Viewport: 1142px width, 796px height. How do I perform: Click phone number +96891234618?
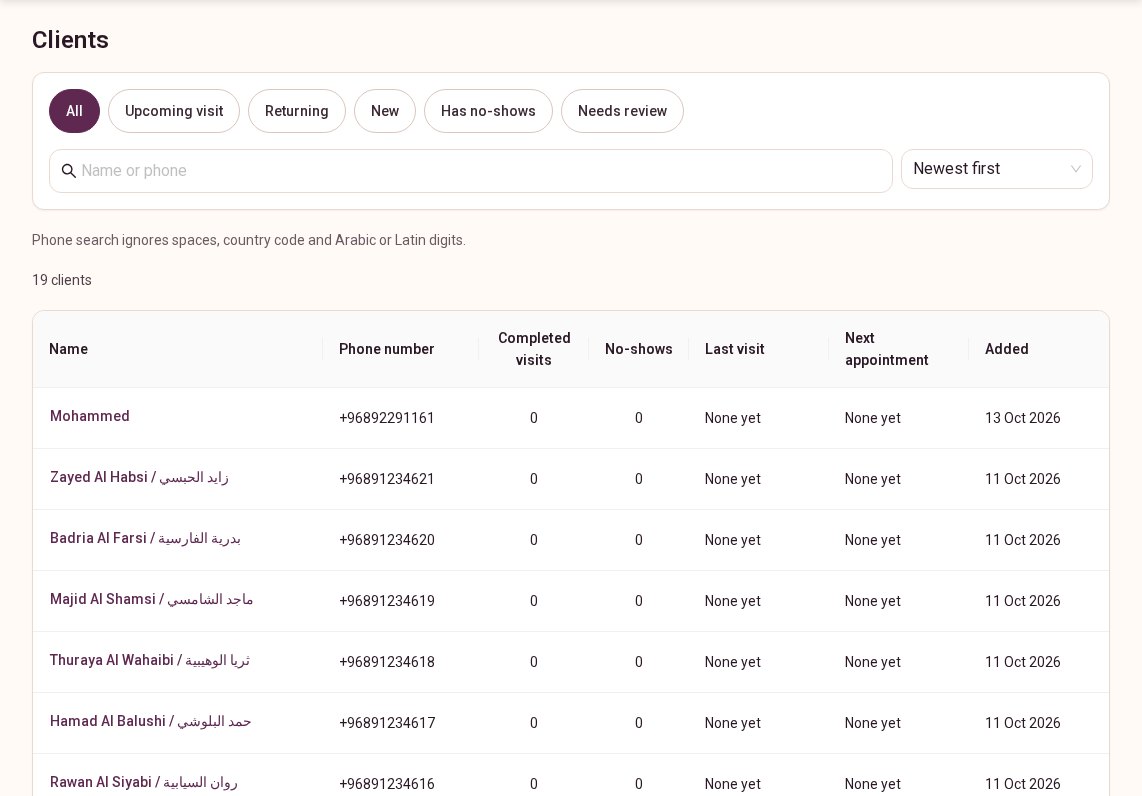[x=387, y=663]
